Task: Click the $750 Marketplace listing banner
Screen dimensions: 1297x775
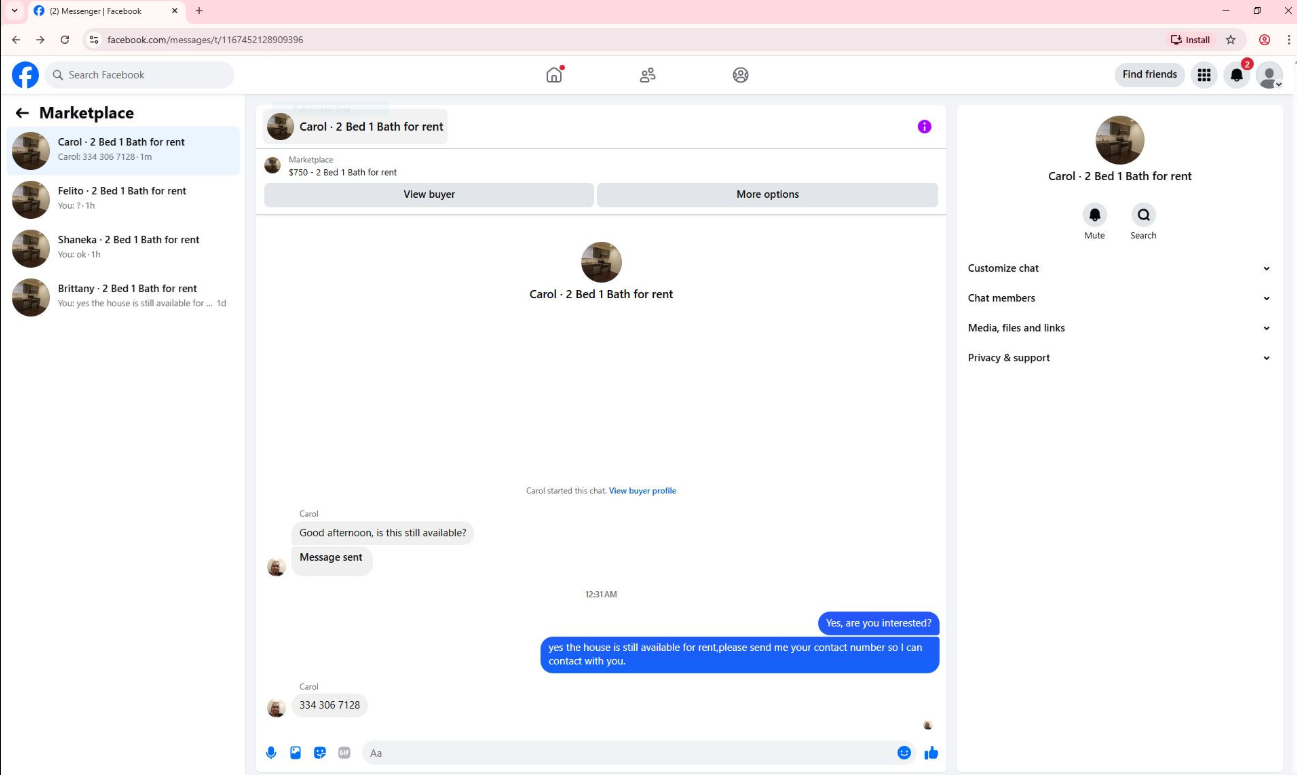Action: point(601,166)
